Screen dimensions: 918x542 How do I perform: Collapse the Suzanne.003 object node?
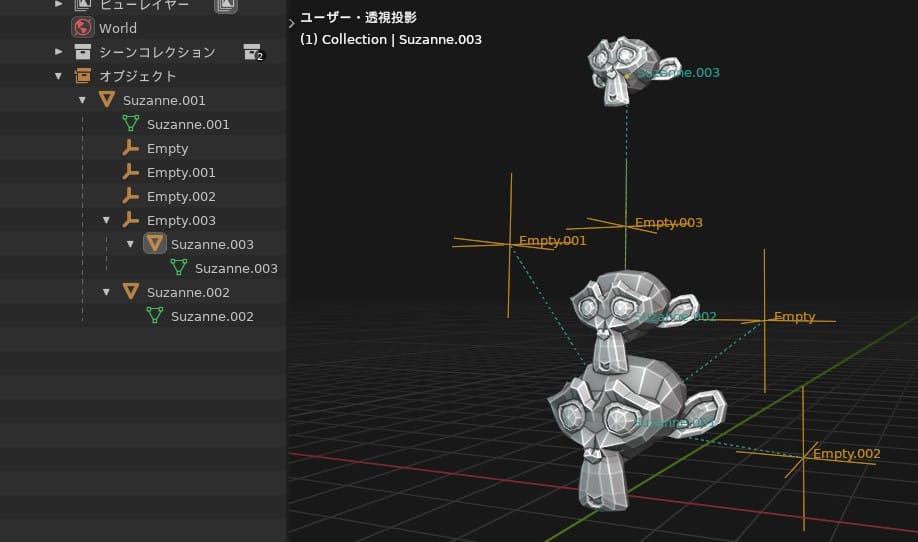point(130,244)
